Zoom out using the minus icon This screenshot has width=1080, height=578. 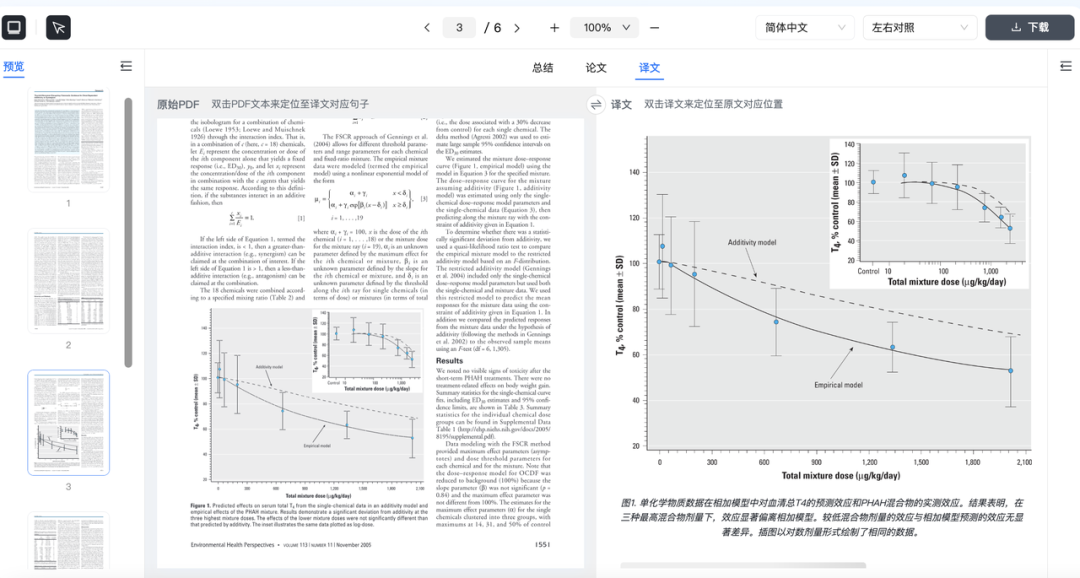(x=654, y=28)
